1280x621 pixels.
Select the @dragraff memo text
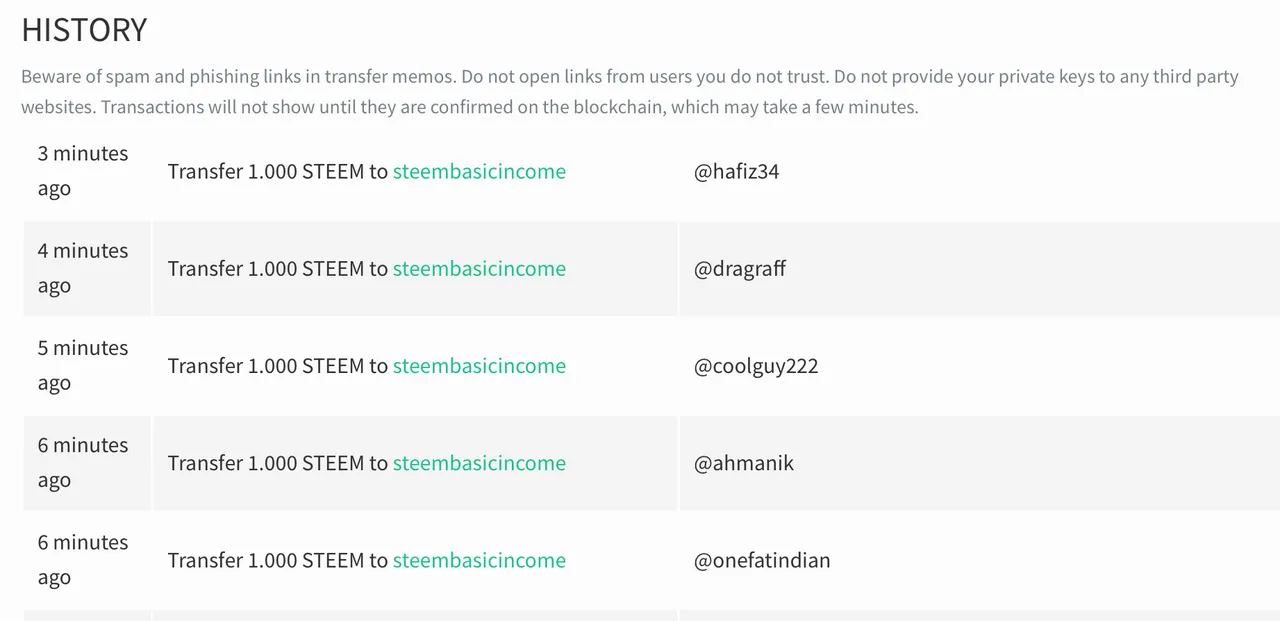click(x=740, y=269)
